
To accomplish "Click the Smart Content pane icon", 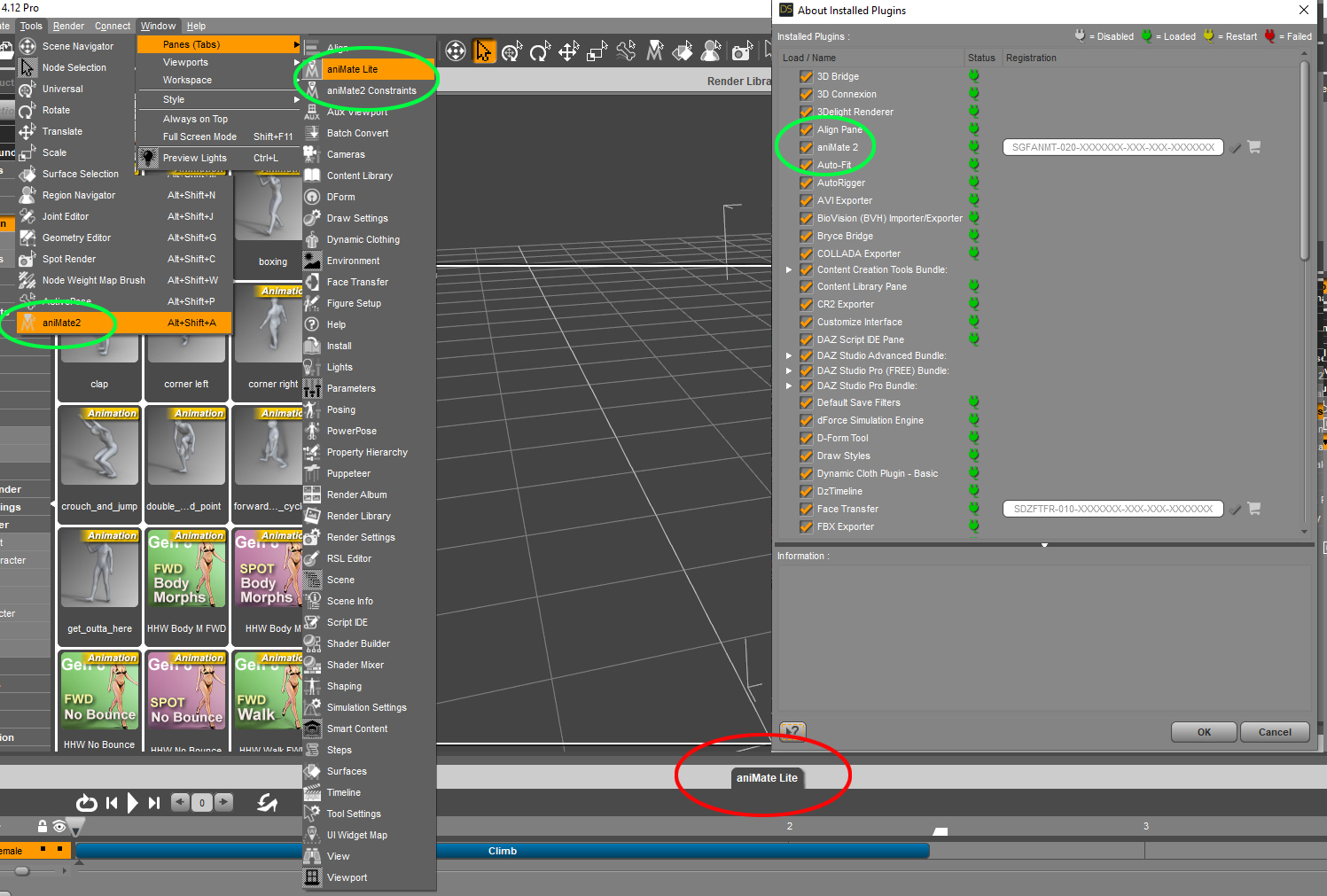I will tap(312, 728).
